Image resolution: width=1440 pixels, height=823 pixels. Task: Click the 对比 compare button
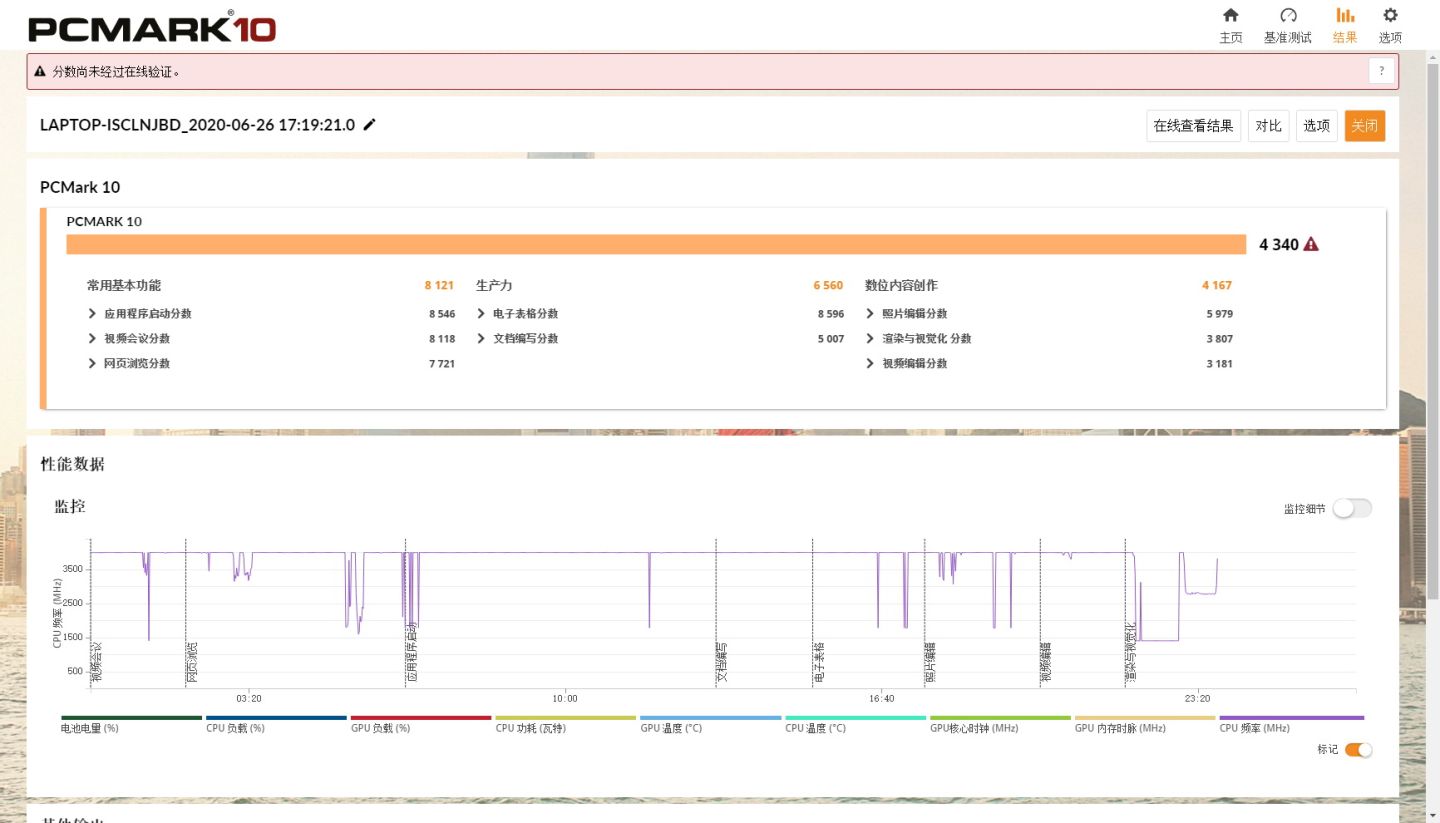point(1268,126)
